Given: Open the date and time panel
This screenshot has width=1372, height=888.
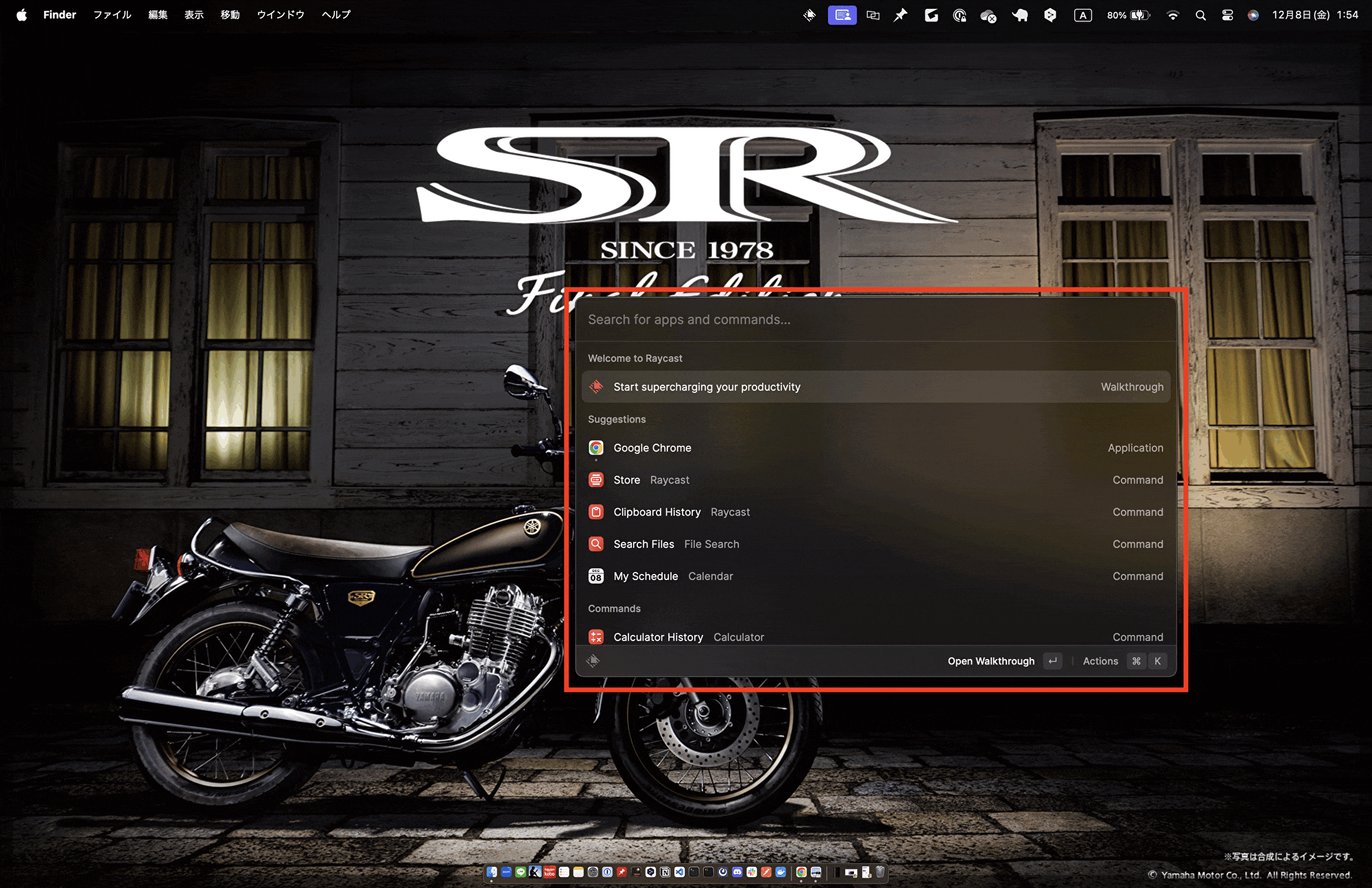Looking at the screenshot, I should point(1314,15).
